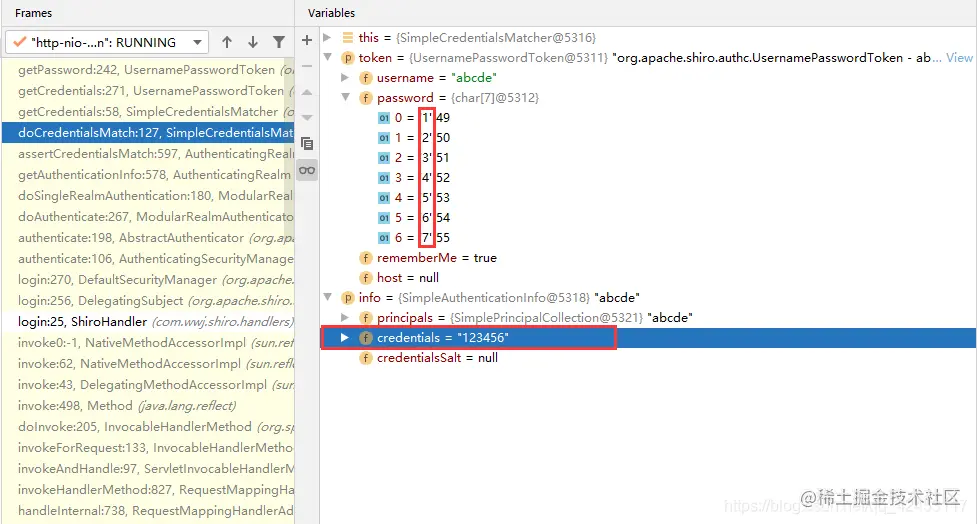
Task: Click the credentials field 'f' icon
Action: point(366,338)
